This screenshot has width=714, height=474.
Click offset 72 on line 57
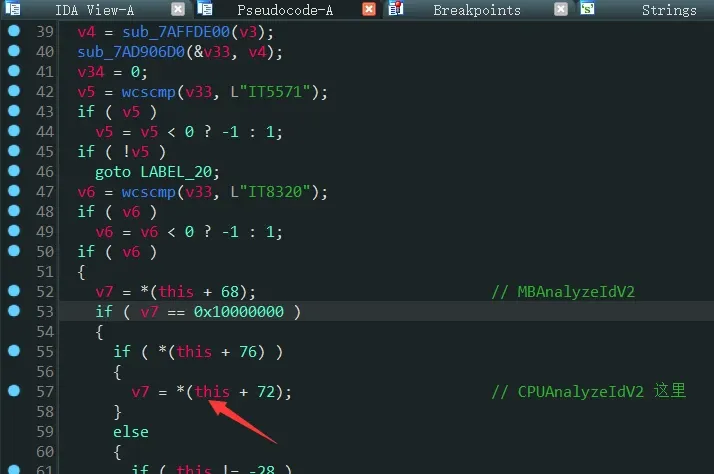pos(266,392)
